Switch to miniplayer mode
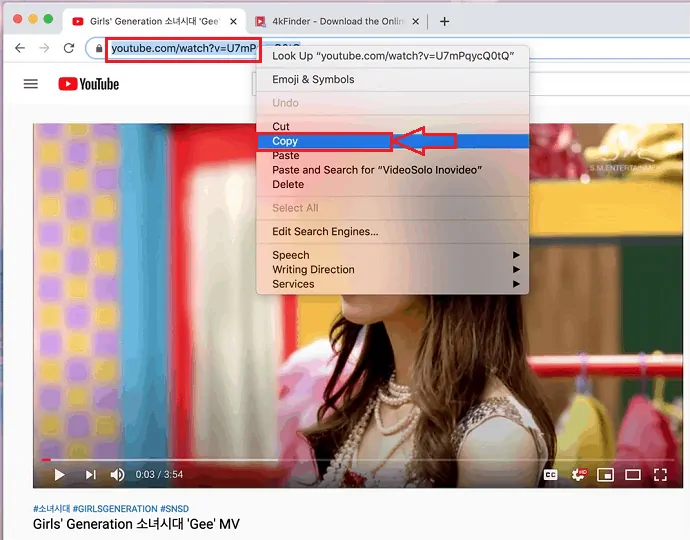The height and width of the screenshot is (540, 690). [605, 475]
